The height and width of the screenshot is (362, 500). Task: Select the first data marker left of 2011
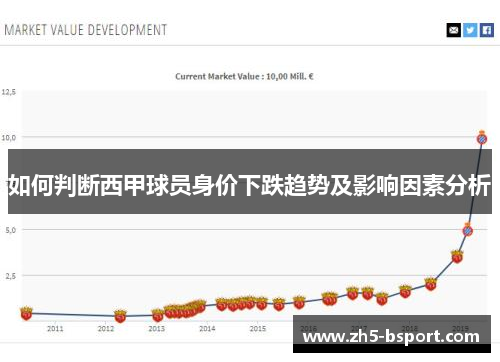[x=26, y=313]
